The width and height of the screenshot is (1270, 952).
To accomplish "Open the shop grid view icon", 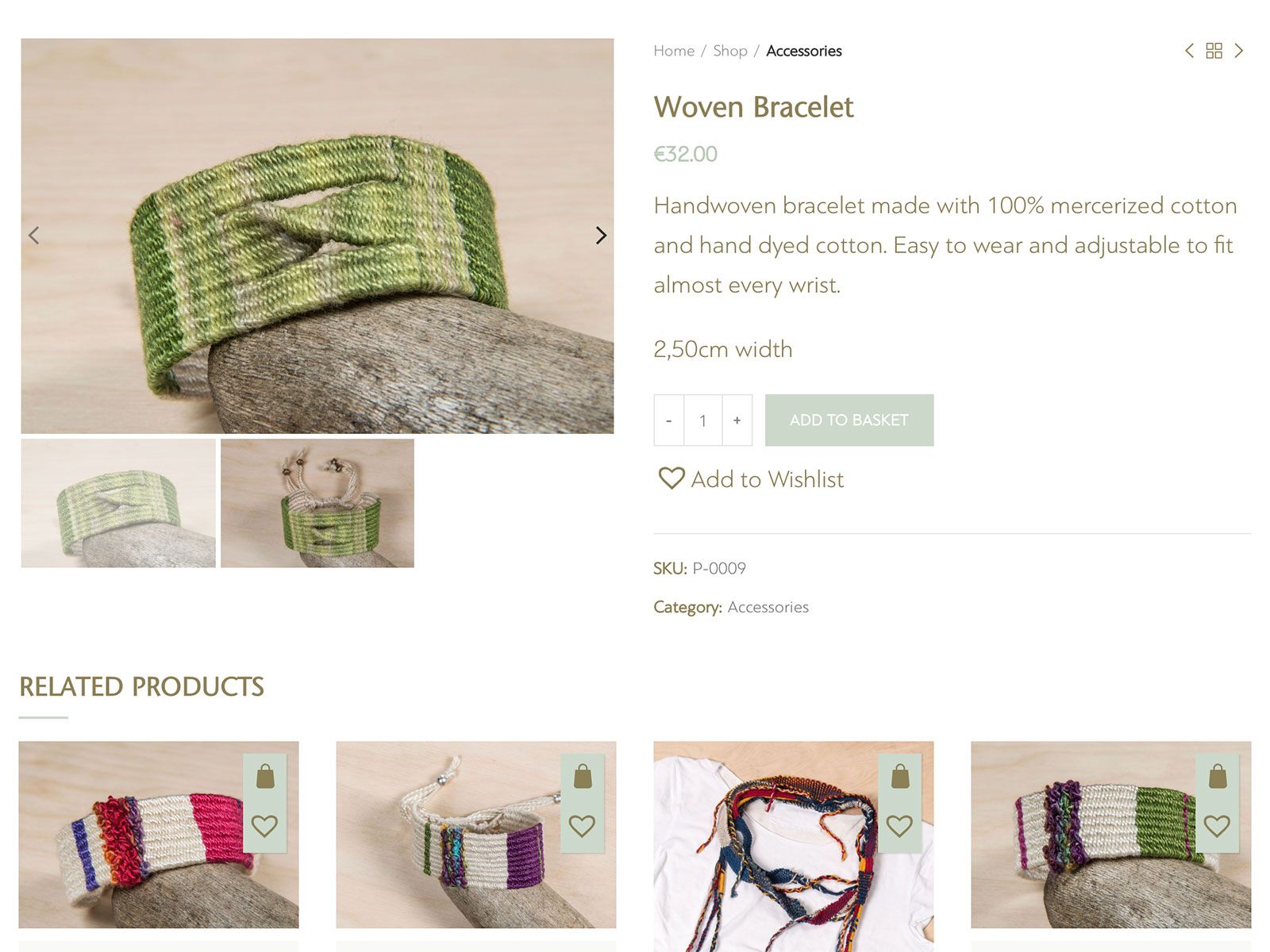I will click(x=1214, y=51).
